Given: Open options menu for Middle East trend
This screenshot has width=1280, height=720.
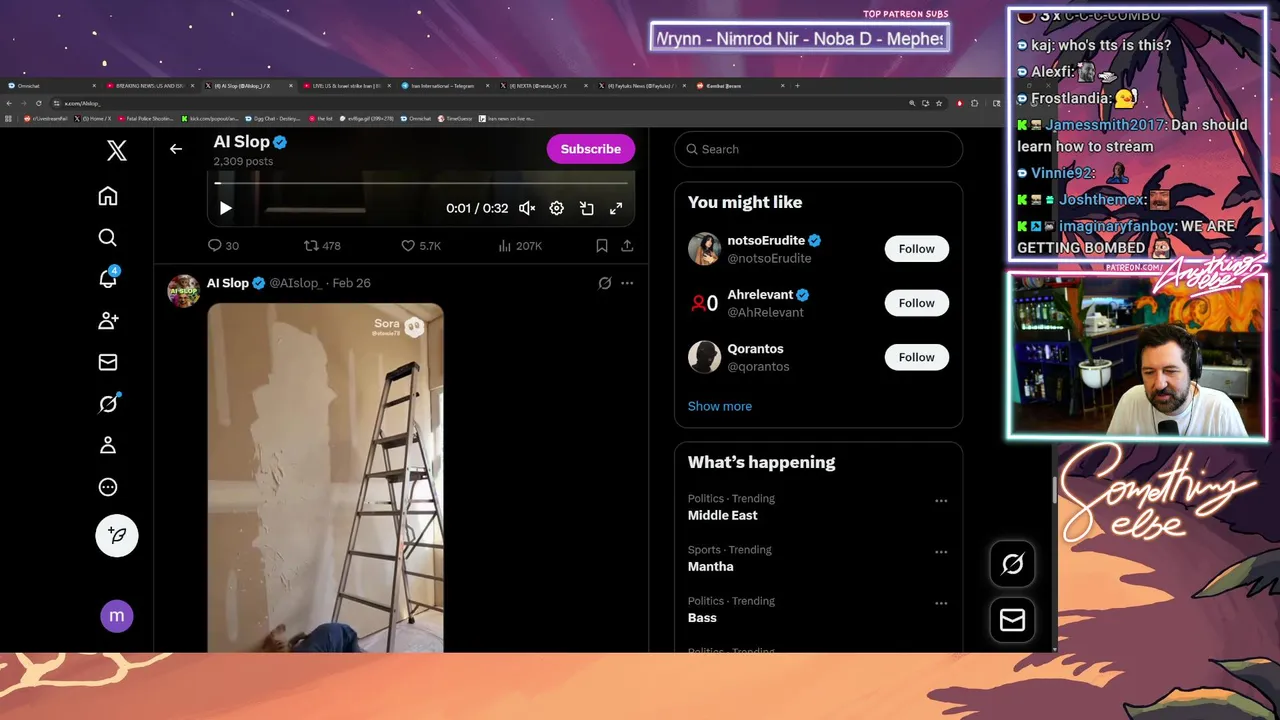Looking at the screenshot, I should click(941, 501).
